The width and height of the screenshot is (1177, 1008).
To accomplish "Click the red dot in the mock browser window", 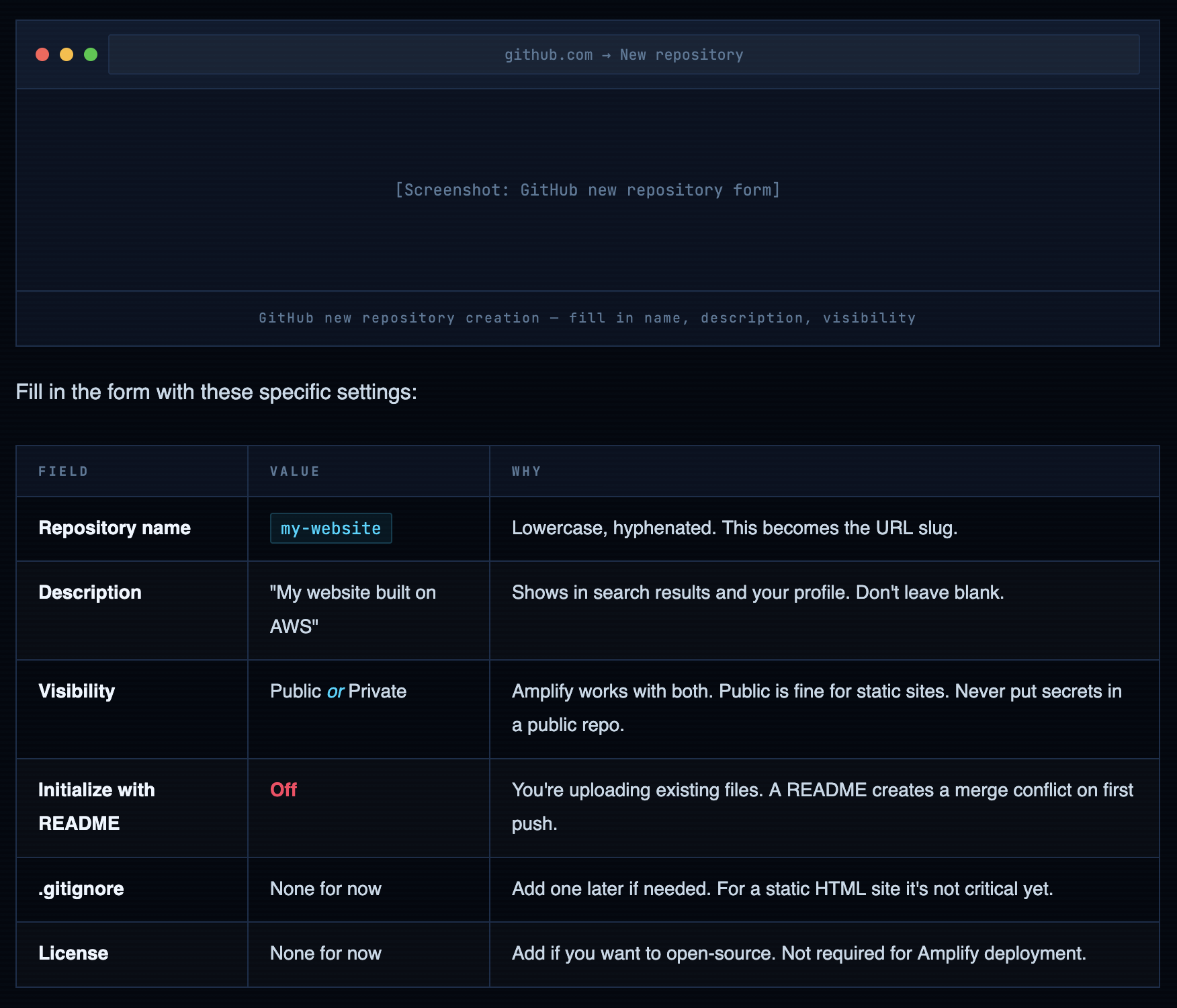I will 42,54.
